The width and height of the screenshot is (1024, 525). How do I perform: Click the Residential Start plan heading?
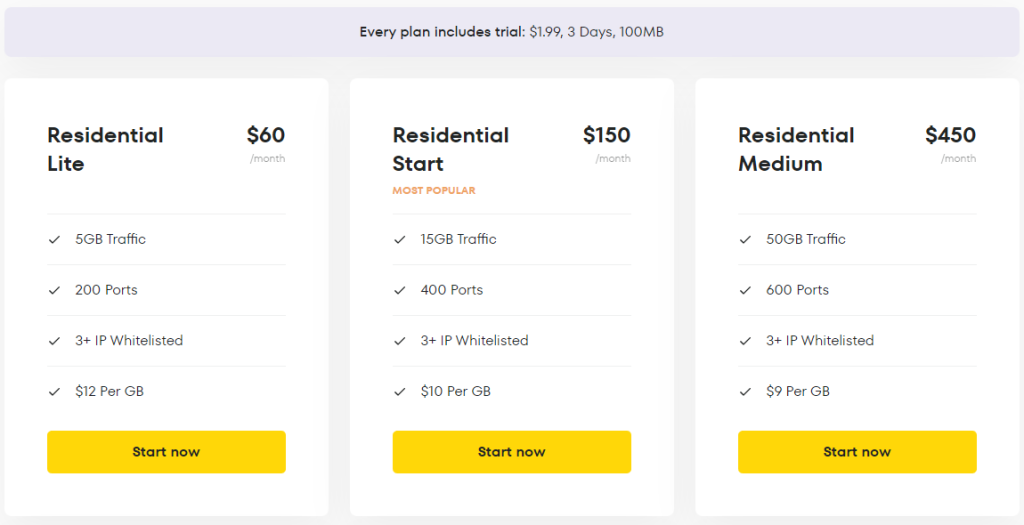450,149
